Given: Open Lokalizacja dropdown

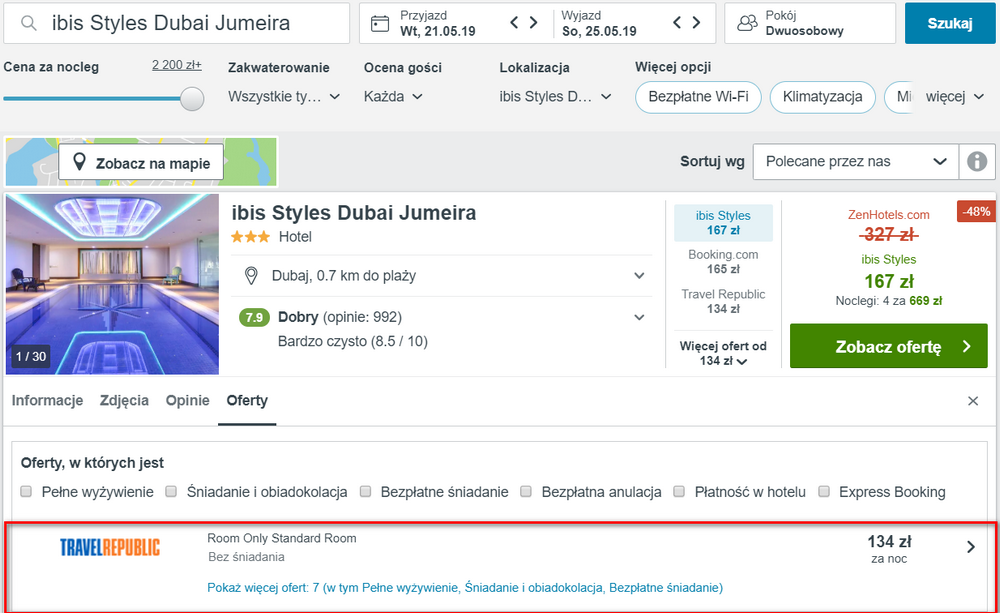Looking at the screenshot, I should (555, 97).
